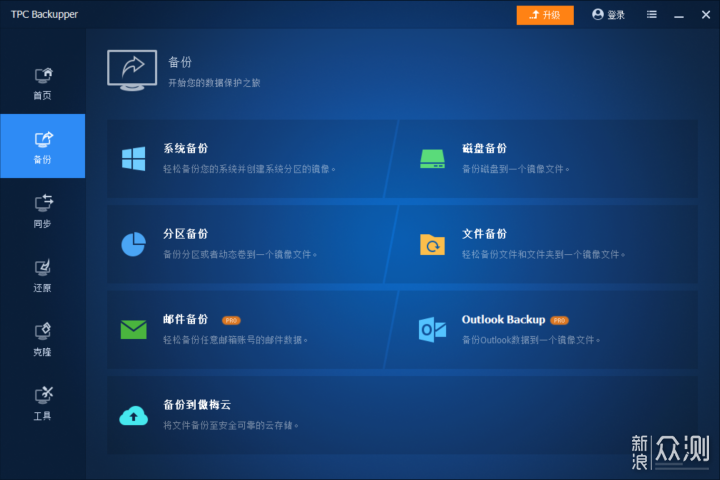The height and width of the screenshot is (480, 720).
Task: Click the 轻松备份任意邮箱账号 description
Action: 236,340
